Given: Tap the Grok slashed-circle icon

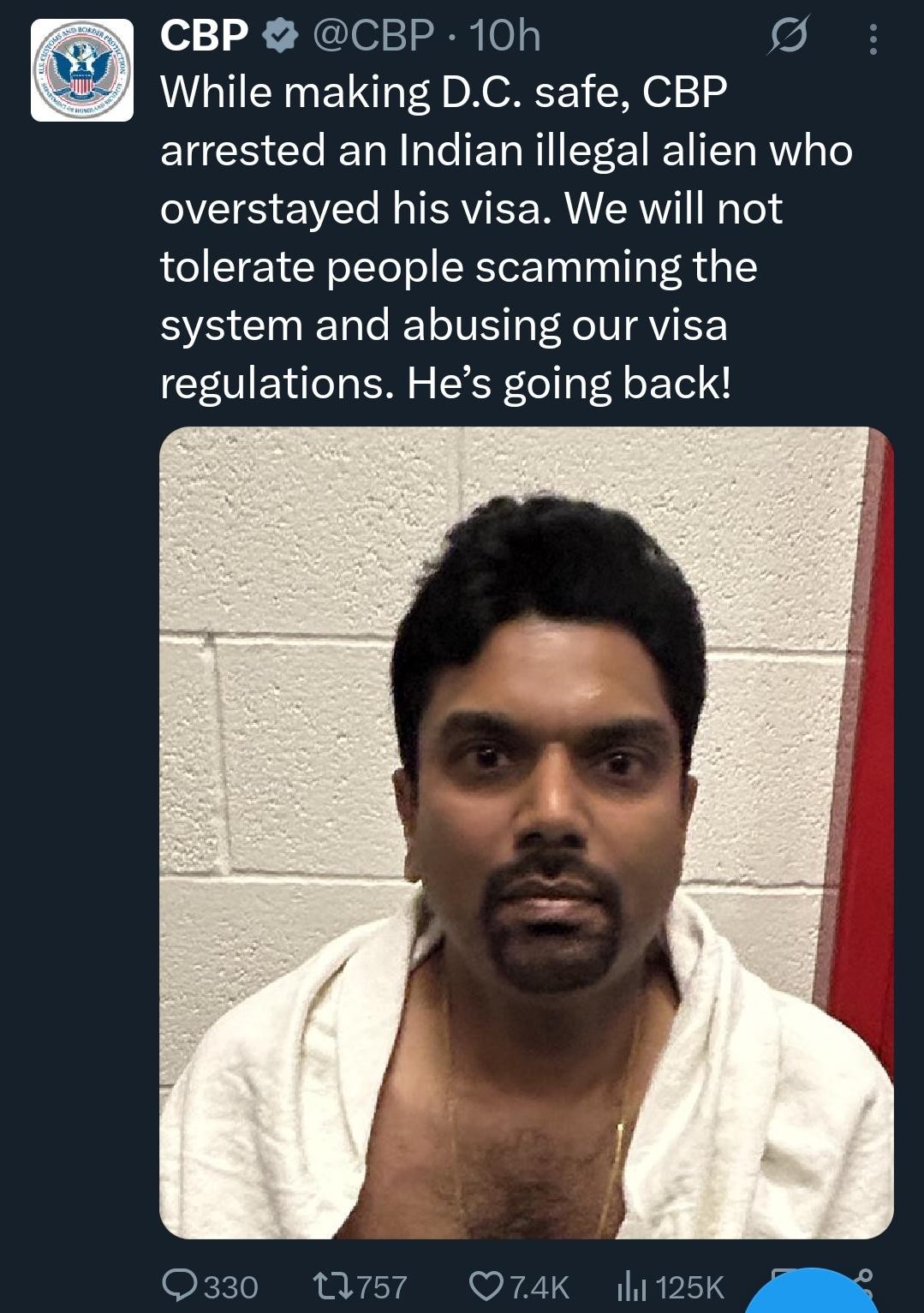Looking at the screenshot, I should [x=788, y=38].
